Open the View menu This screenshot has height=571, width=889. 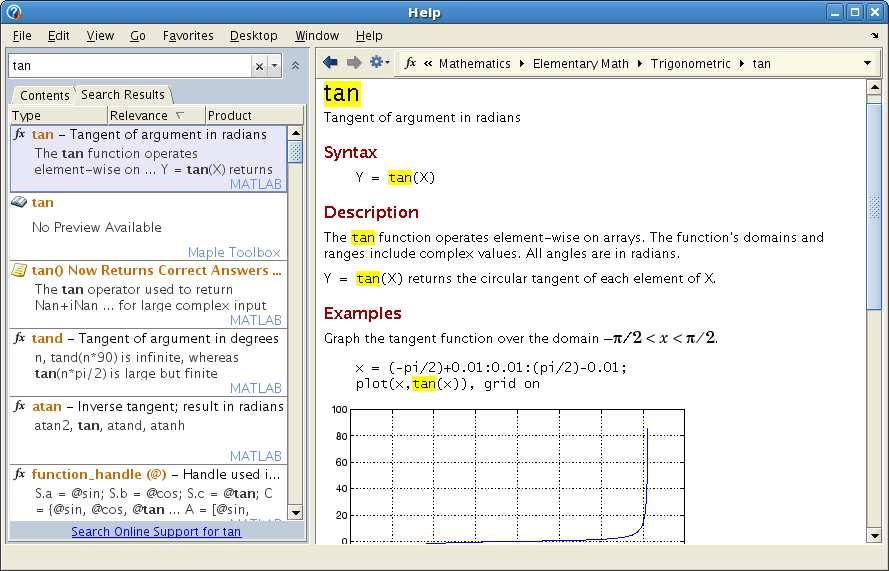coord(100,36)
